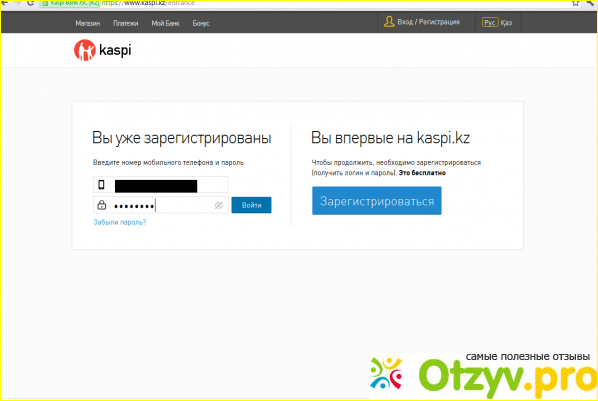Toggle password visibility eye icon

pyautogui.click(x=219, y=205)
